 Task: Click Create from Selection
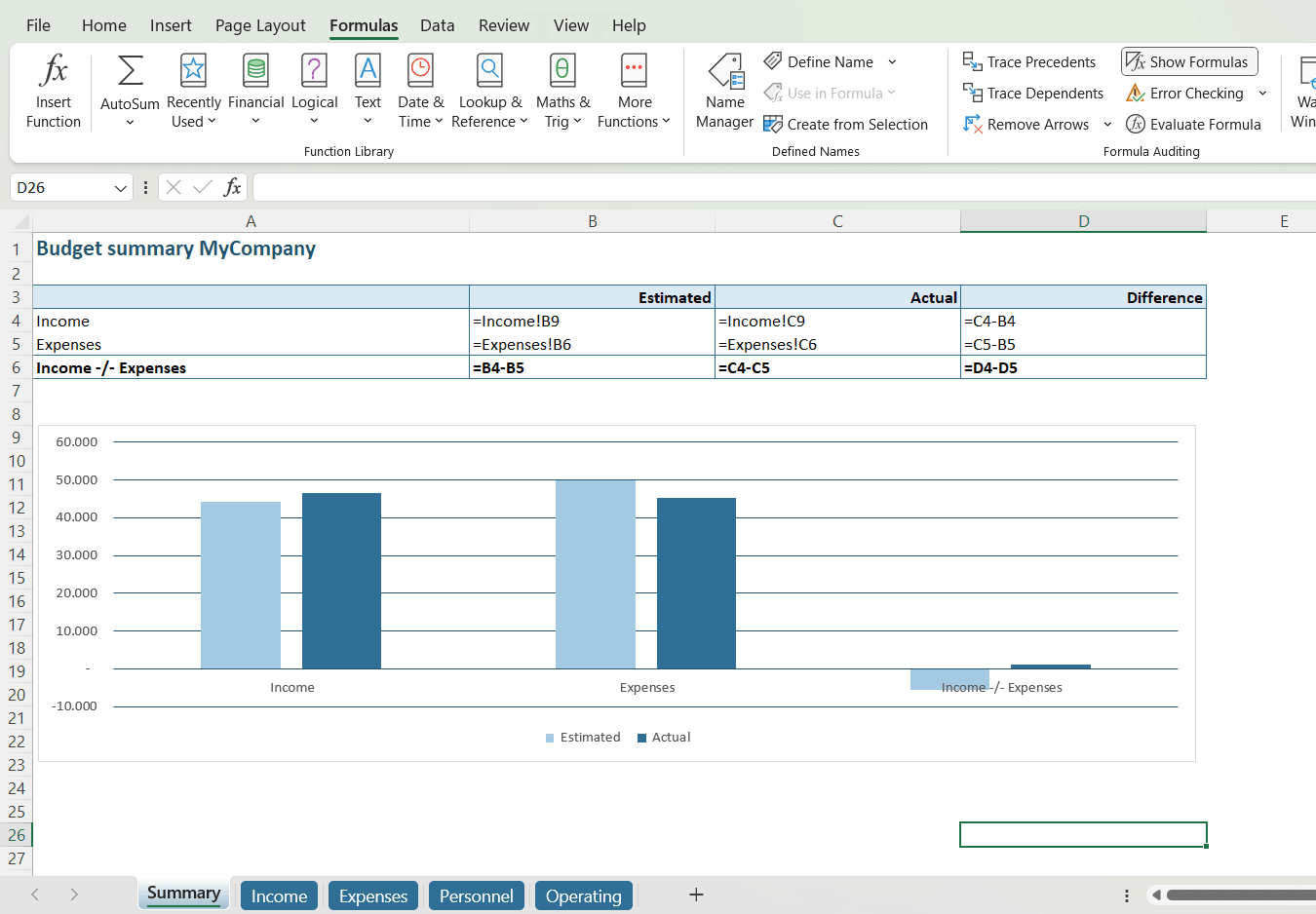[846, 125]
